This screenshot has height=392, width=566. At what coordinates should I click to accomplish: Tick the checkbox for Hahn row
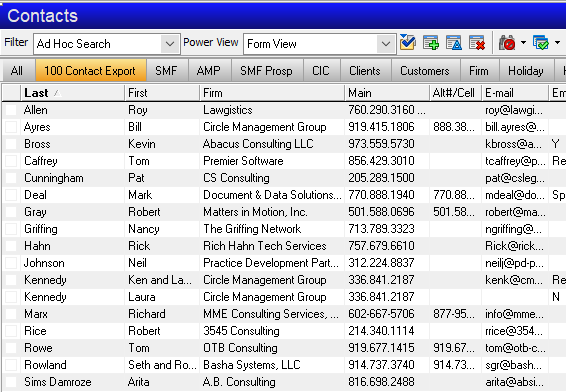tap(12, 246)
